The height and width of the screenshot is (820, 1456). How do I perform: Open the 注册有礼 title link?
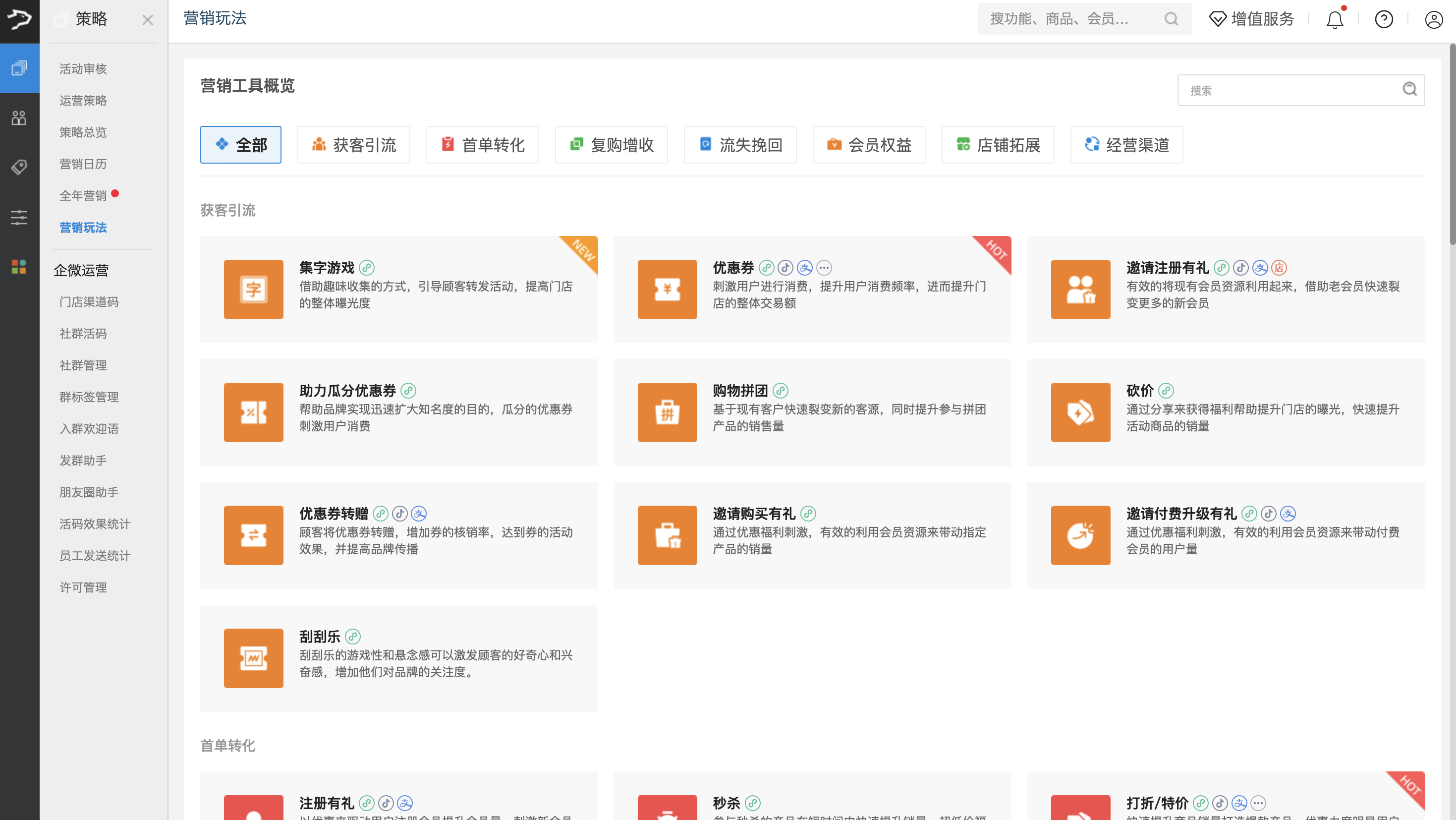[327, 803]
